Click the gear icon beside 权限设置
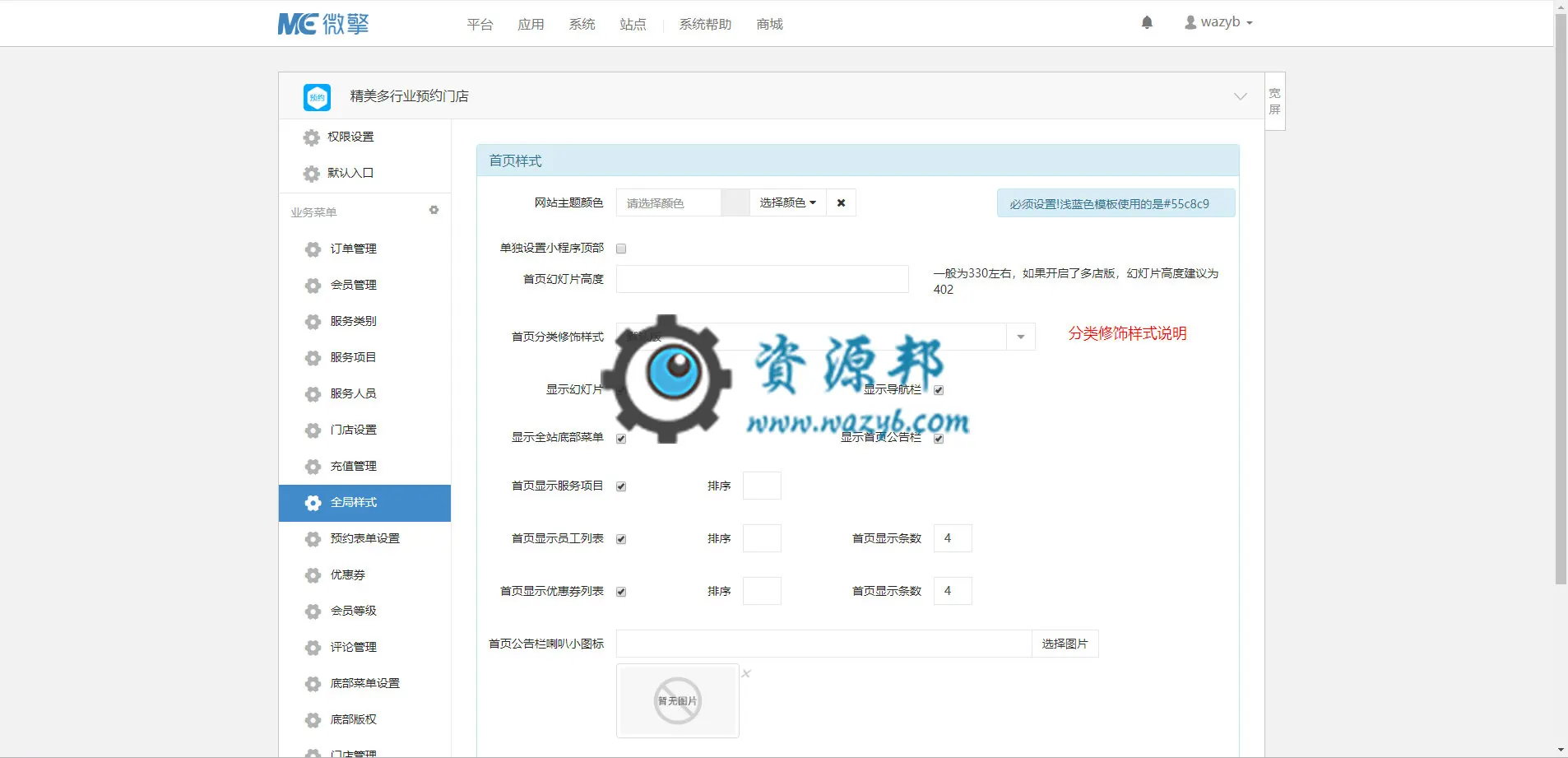1568x758 pixels. pyautogui.click(x=311, y=137)
